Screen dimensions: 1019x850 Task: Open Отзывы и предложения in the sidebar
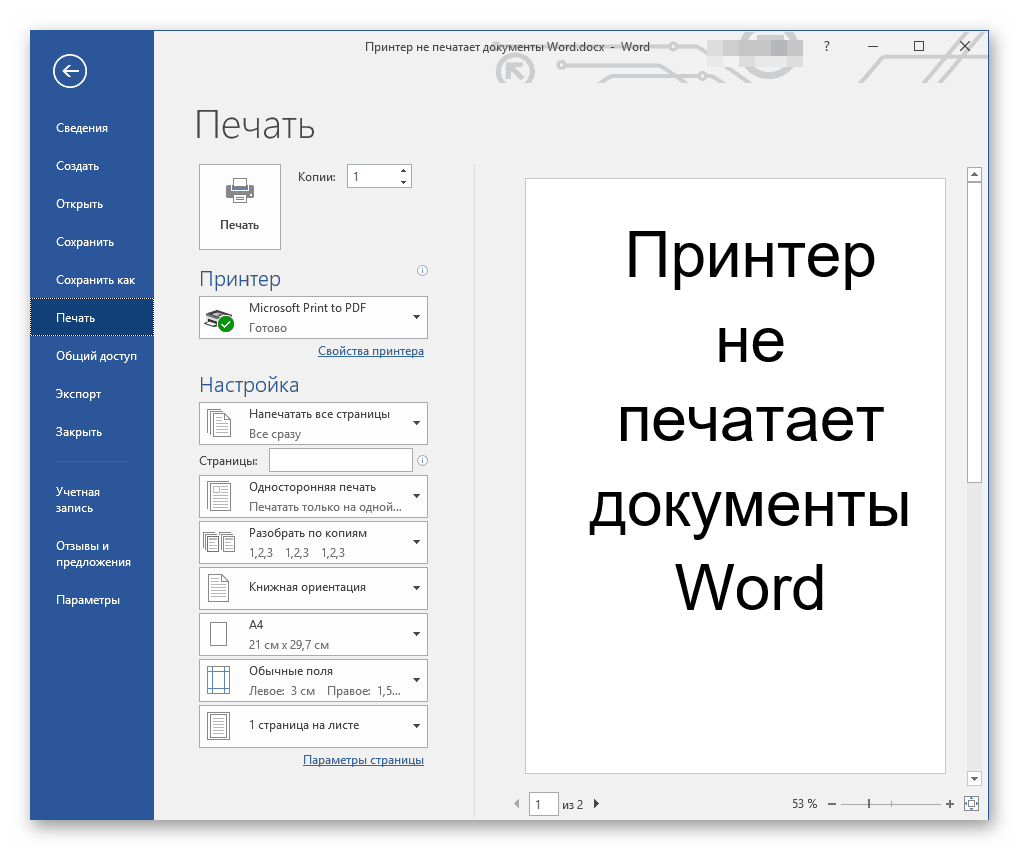(93, 554)
